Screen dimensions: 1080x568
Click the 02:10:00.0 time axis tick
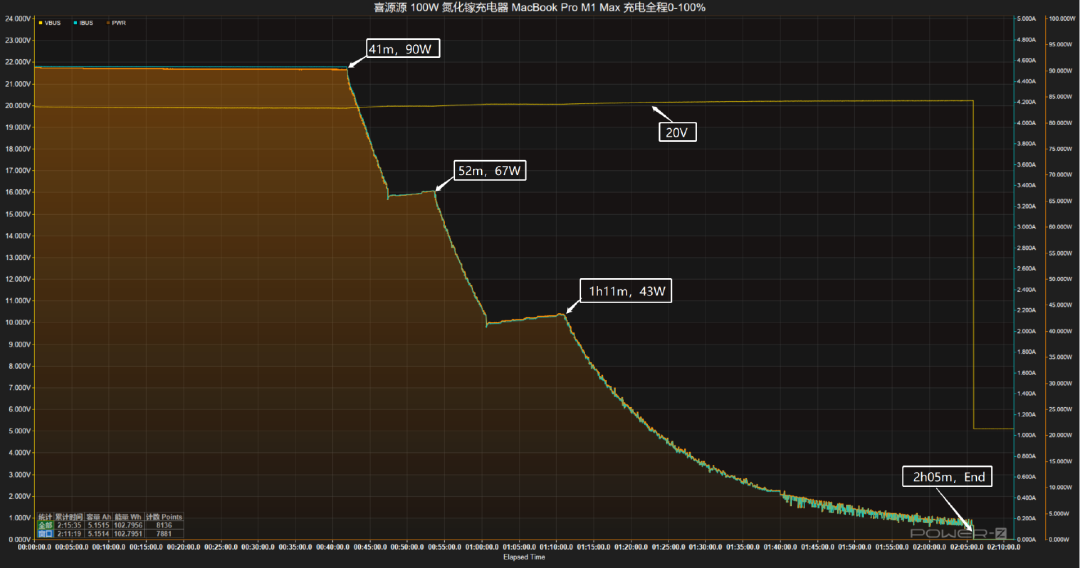point(1004,547)
